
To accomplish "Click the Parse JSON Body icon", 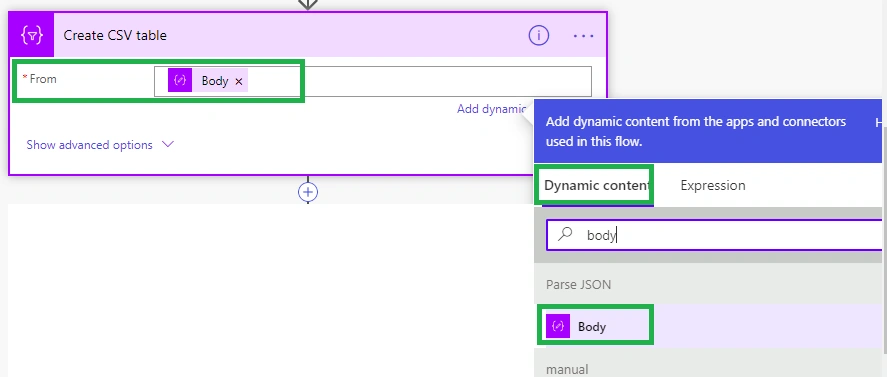I will pyautogui.click(x=558, y=326).
